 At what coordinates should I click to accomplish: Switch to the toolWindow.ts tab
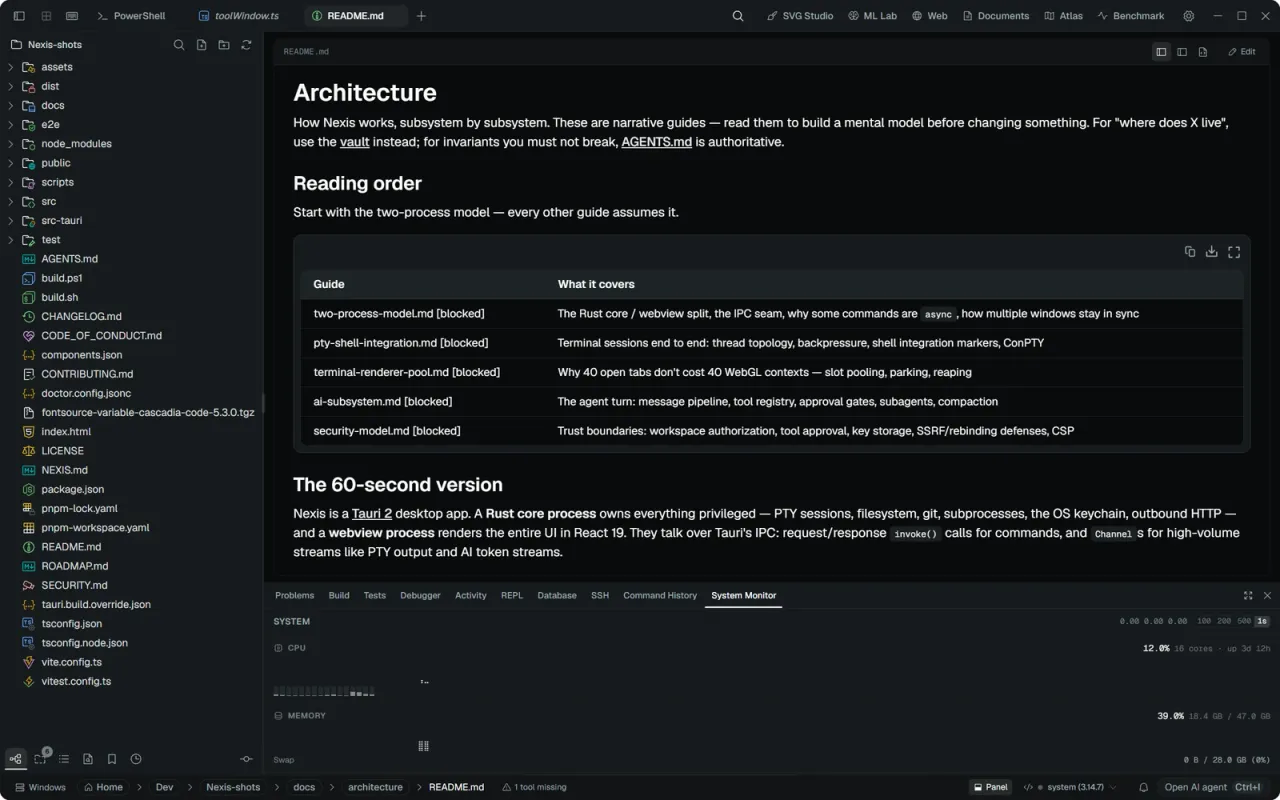pos(239,16)
